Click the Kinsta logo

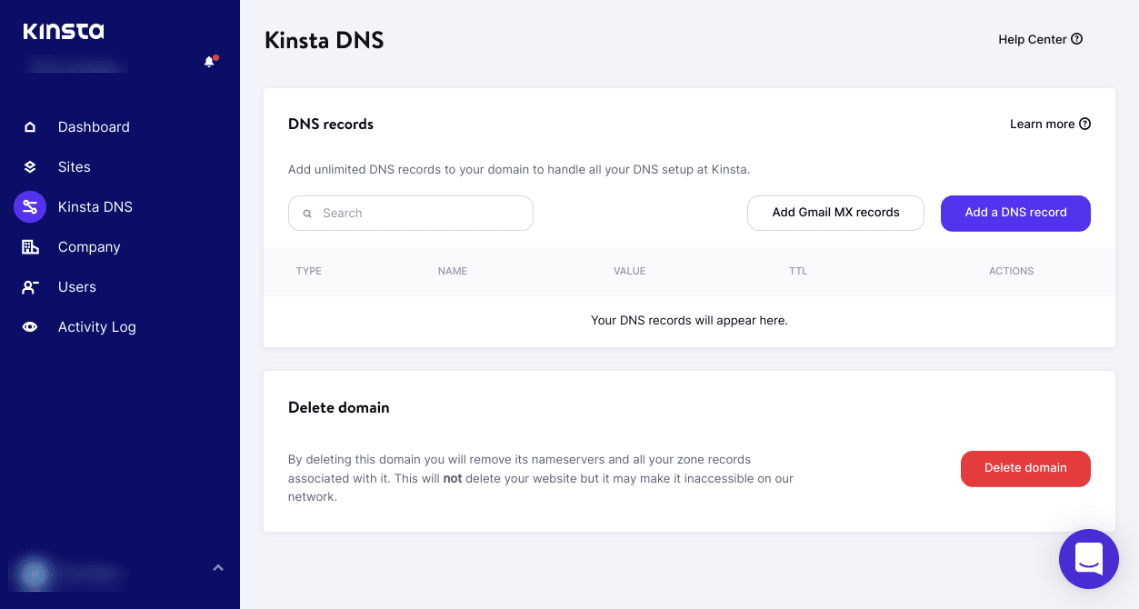(x=63, y=30)
